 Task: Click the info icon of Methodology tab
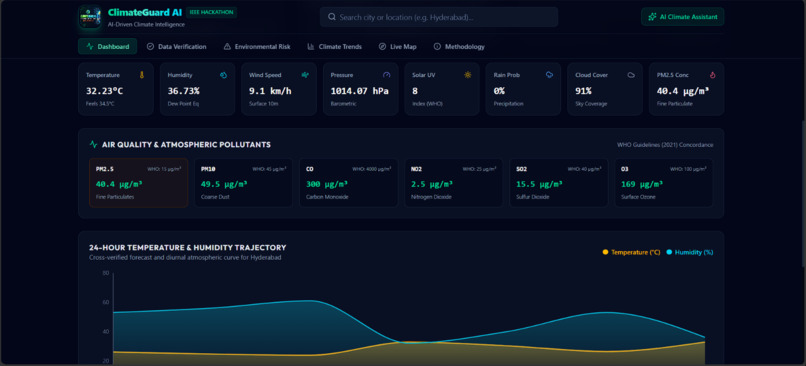coord(437,46)
